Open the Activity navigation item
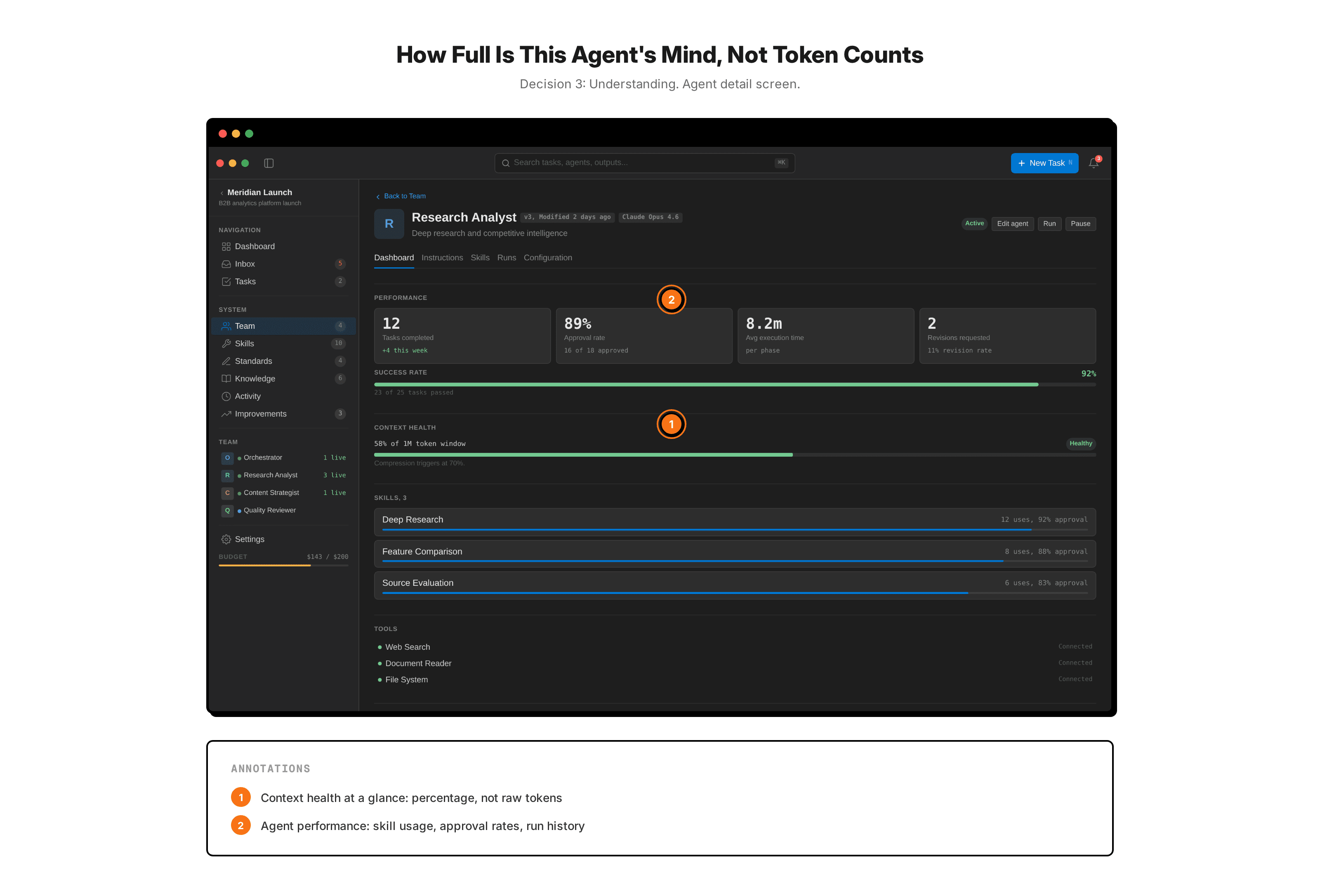 coord(283,396)
